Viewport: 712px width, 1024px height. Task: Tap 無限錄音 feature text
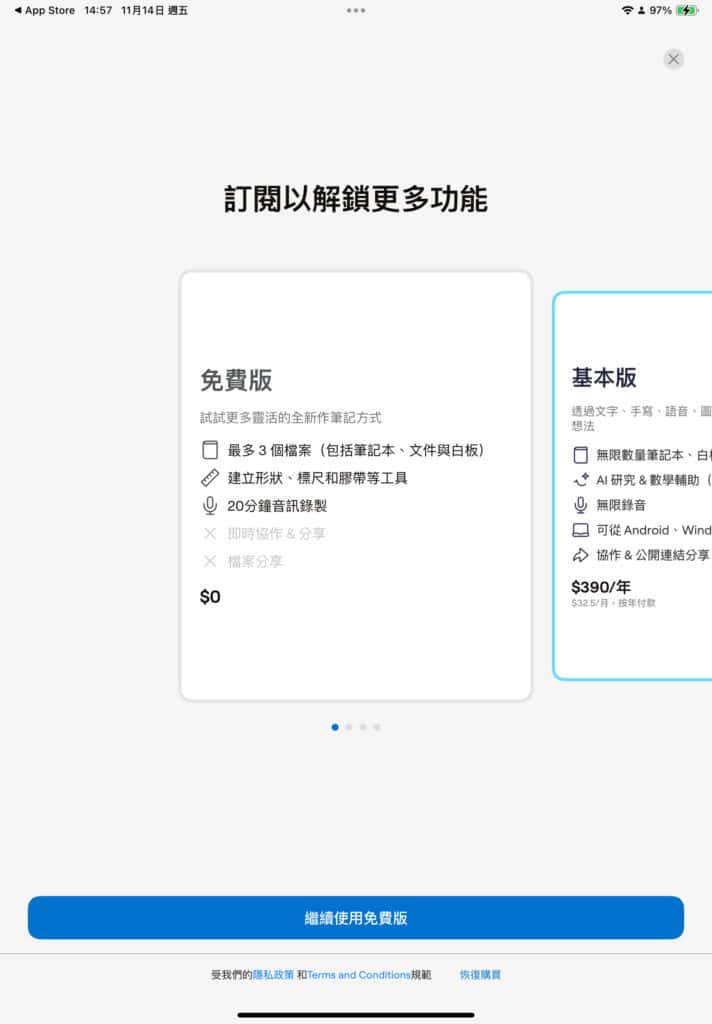point(621,505)
